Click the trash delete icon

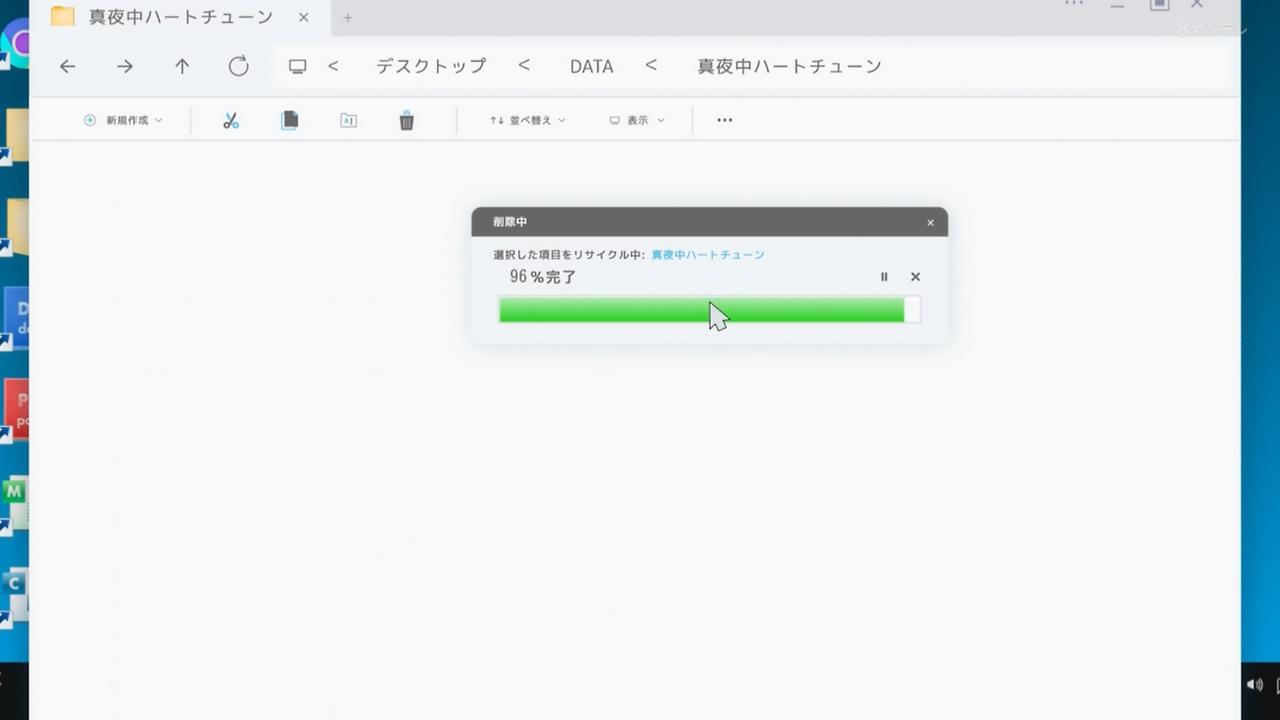coord(406,121)
